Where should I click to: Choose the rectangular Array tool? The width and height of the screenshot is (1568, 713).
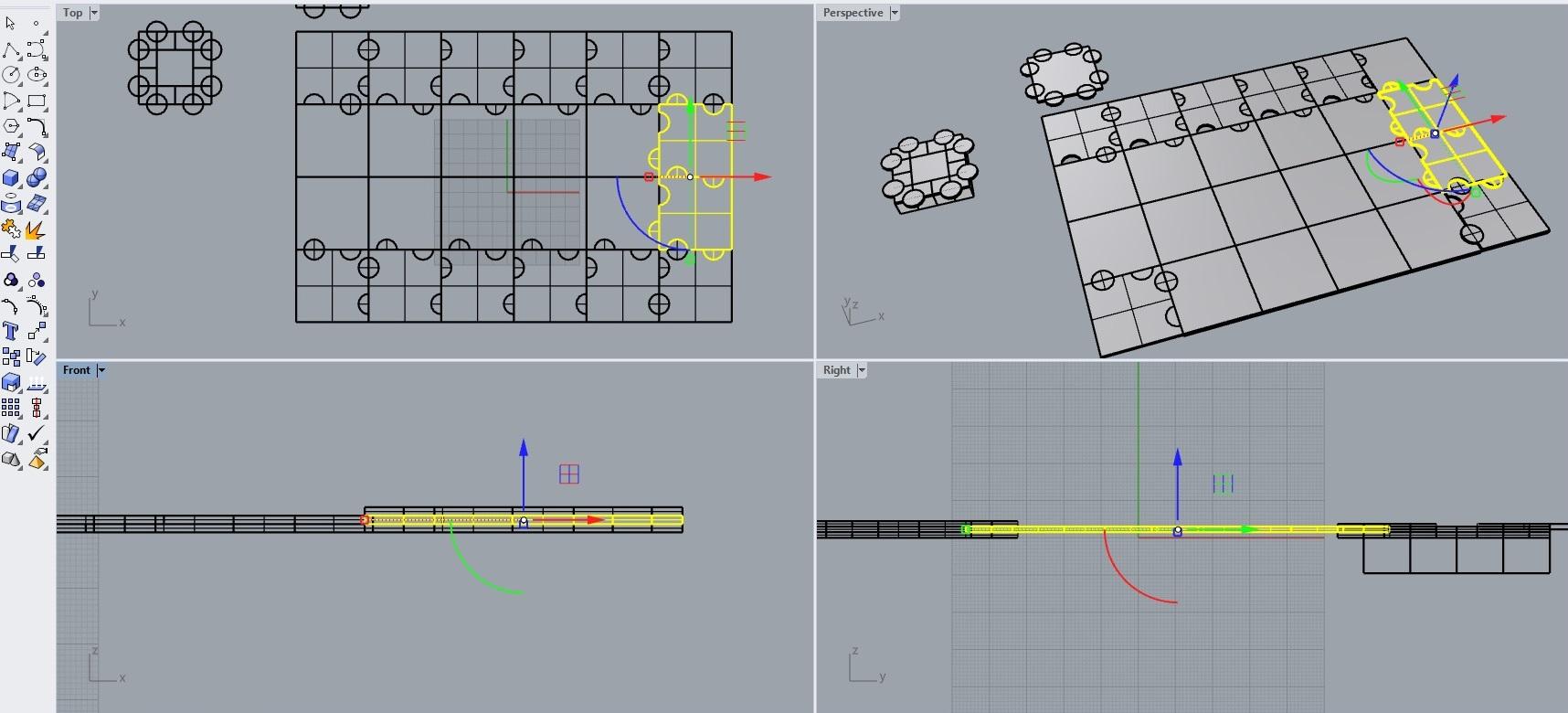click(11, 408)
